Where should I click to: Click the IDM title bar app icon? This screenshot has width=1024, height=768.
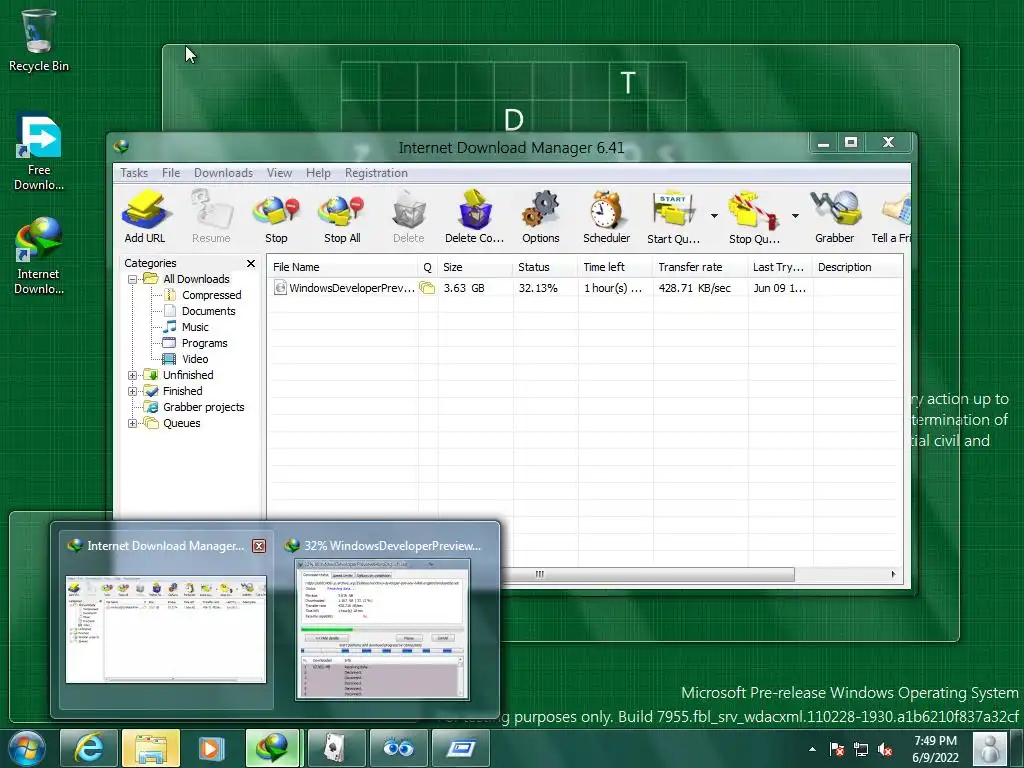121,146
